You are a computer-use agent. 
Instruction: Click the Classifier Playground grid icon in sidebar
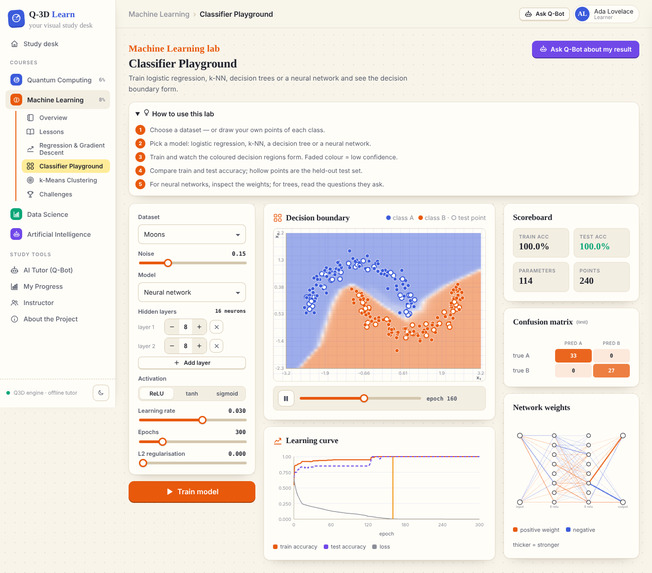coord(30,166)
